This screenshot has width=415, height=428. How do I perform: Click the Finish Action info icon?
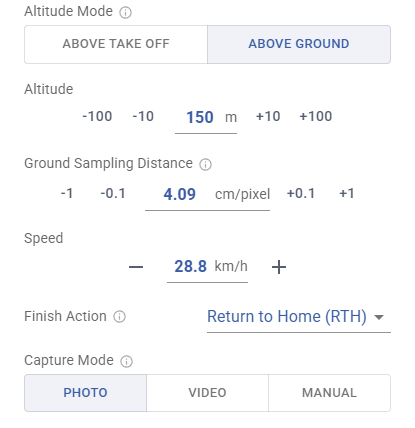(x=119, y=317)
